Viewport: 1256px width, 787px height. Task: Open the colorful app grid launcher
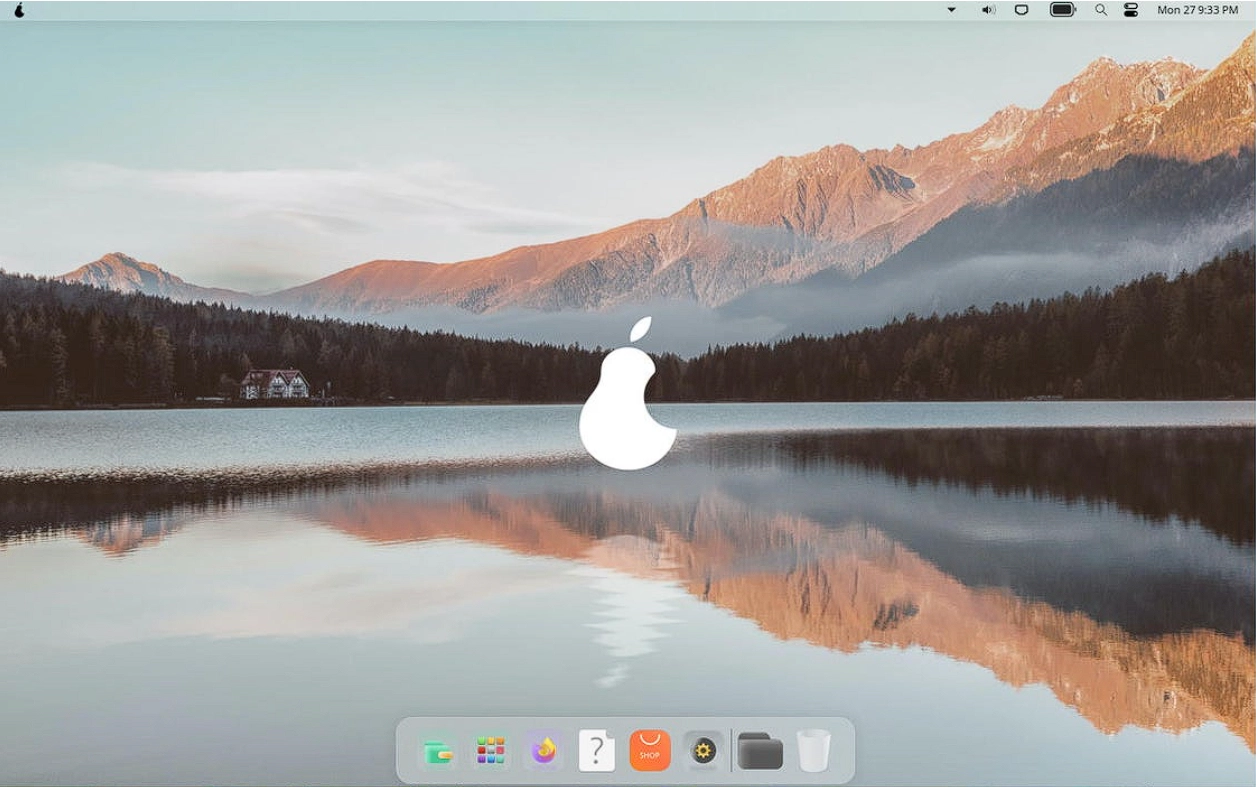tap(490, 750)
